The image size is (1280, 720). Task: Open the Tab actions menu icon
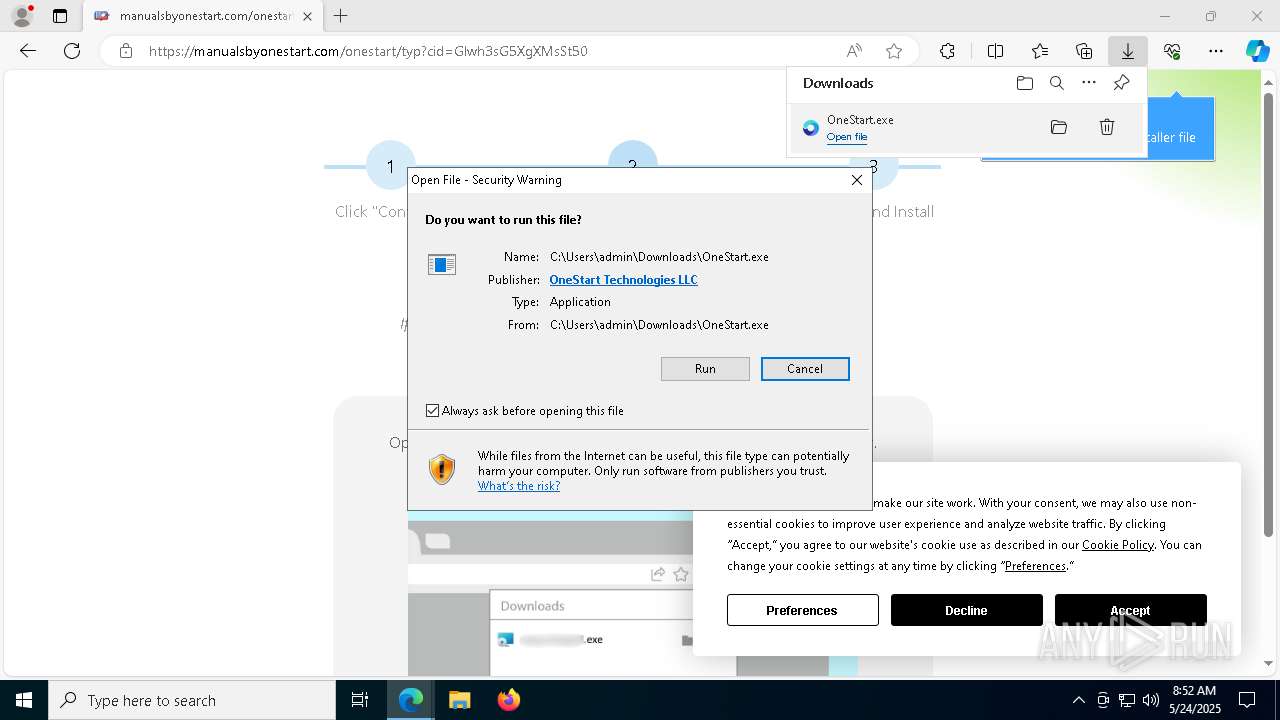pos(60,16)
